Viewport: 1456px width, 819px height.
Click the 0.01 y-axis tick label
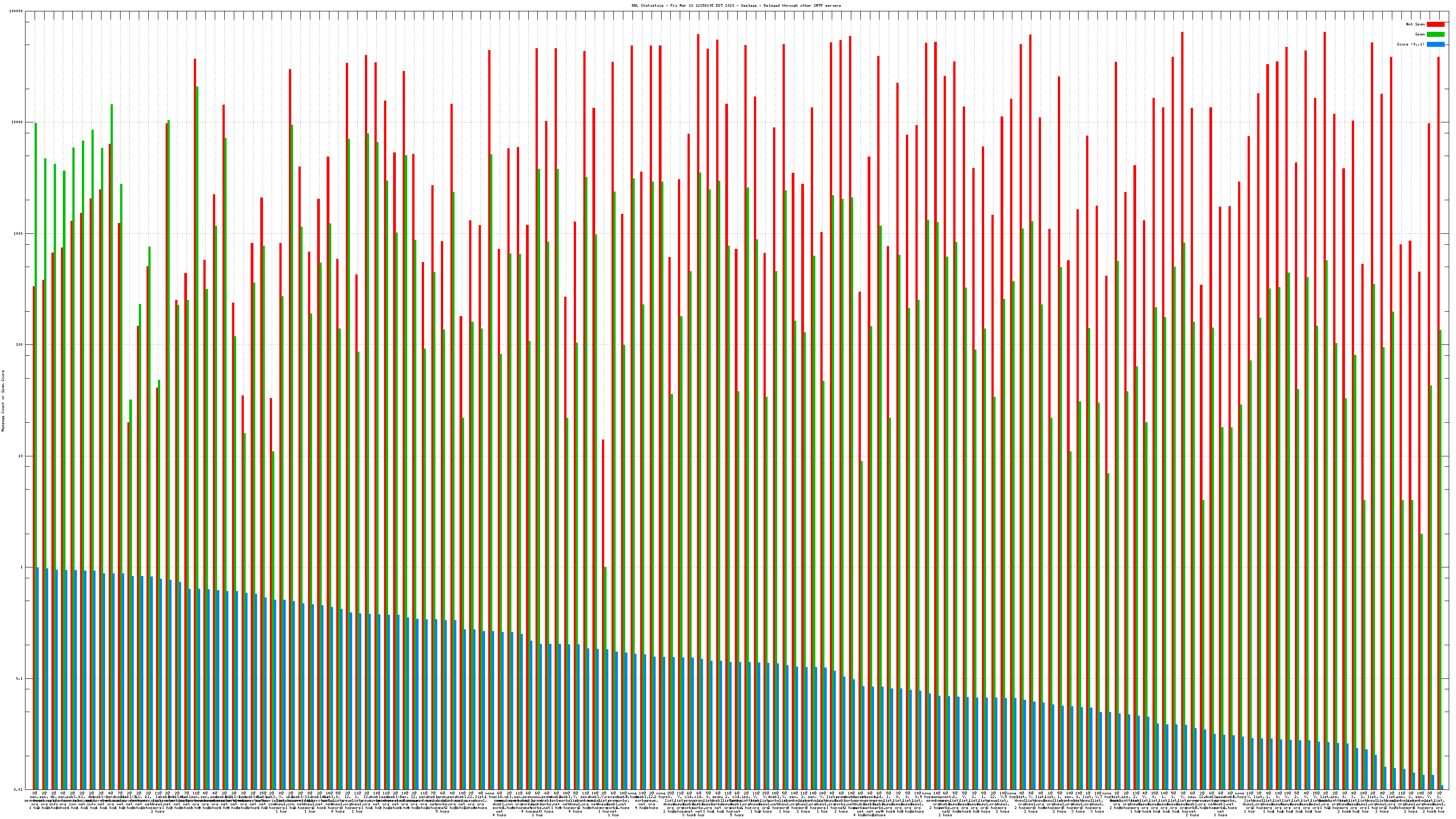point(18,789)
